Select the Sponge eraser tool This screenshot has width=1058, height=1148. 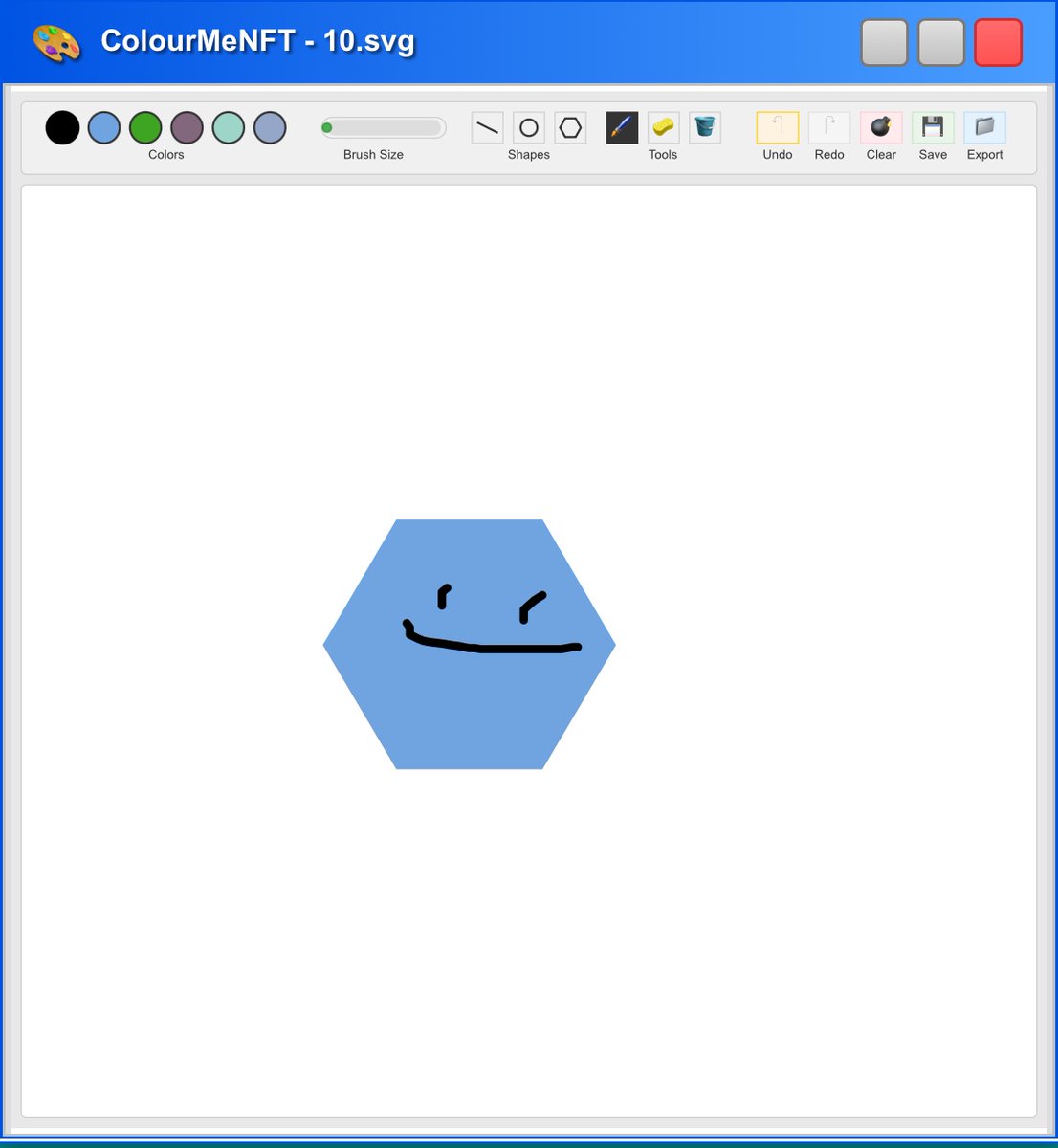[x=663, y=127]
